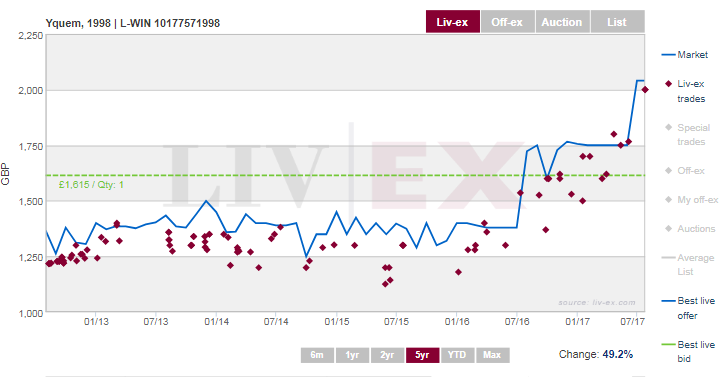Select the 6m time range
This screenshot has width=727, height=377.
click(317, 355)
